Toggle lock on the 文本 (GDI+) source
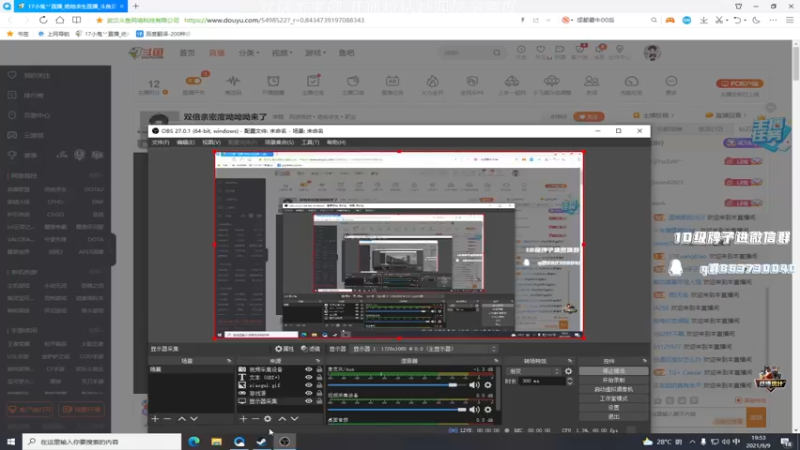Viewport: 800px width, 450px height. coord(319,377)
